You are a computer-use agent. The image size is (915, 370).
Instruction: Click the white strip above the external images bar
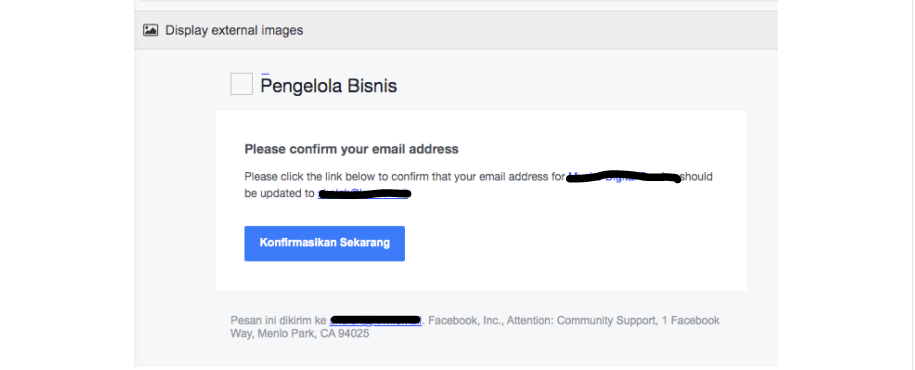pyautogui.click(x=459, y=5)
